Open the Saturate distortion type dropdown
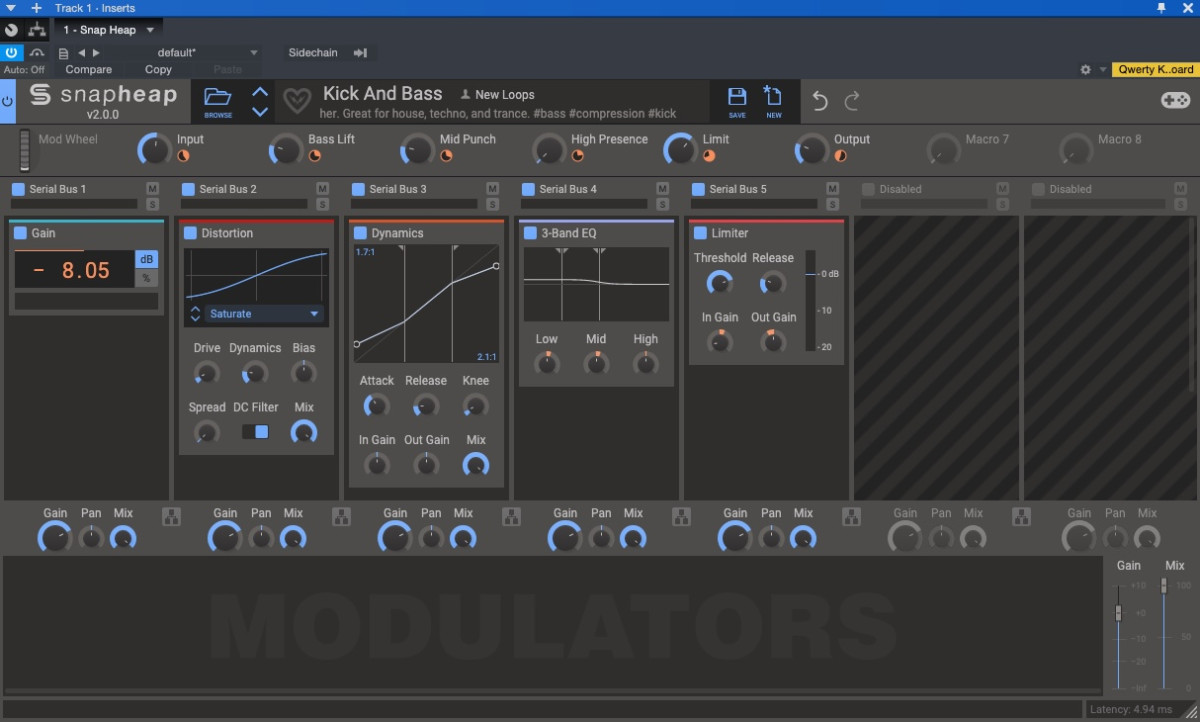This screenshot has width=1200, height=722. (x=265, y=314)
